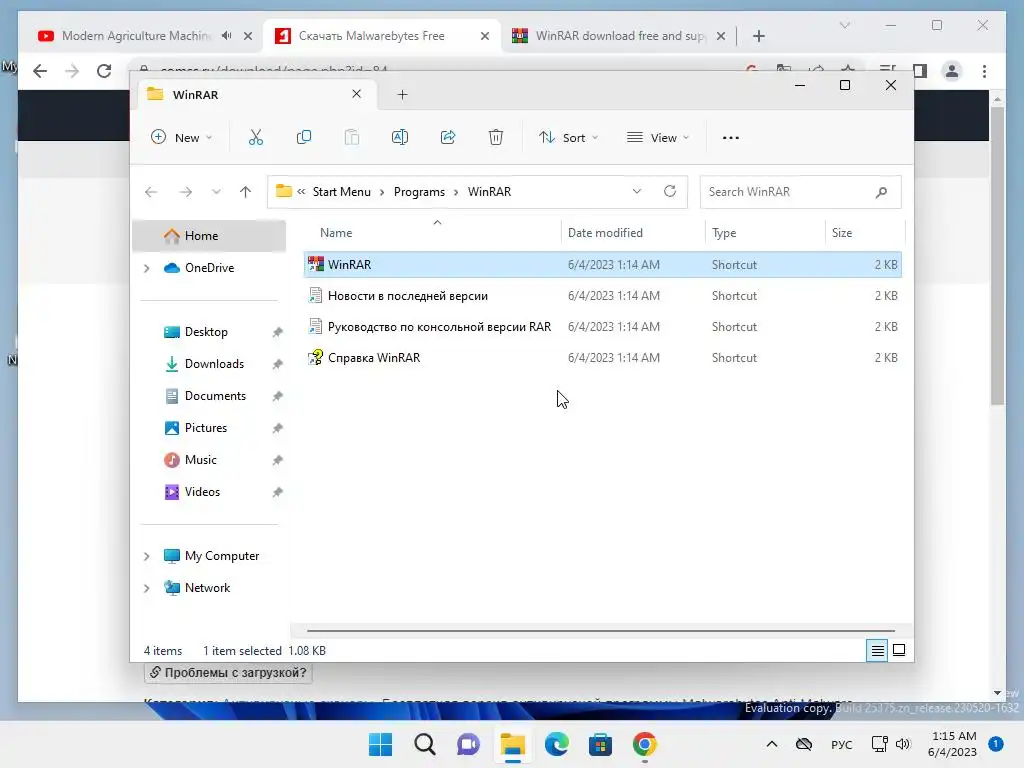Open Downloads in quick access
1024x768 pixels.
click(214, 364)
